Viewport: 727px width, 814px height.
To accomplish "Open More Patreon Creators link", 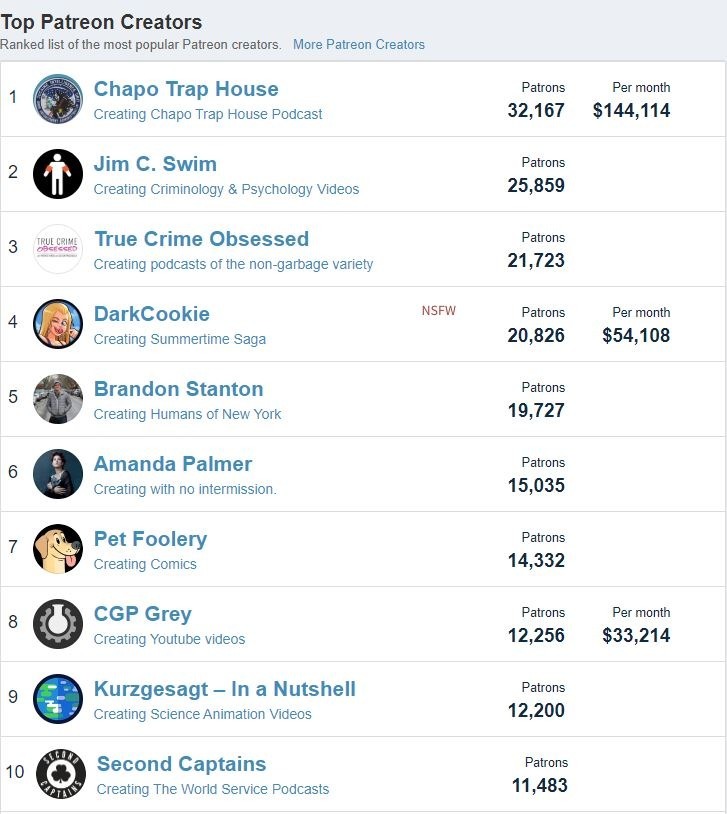I will coord(359,45).
